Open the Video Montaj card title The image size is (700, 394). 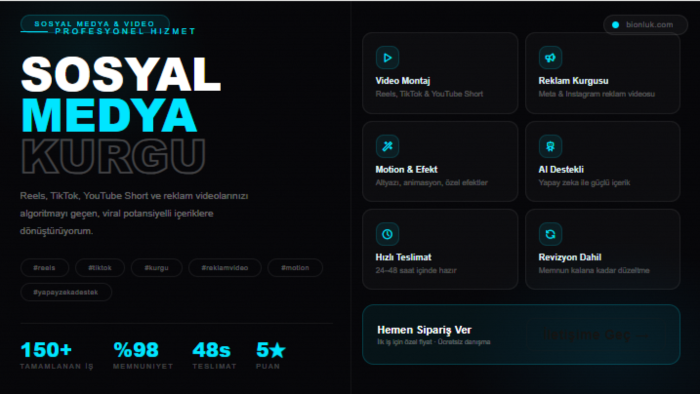pyautogui.click(x=403, y=81)
